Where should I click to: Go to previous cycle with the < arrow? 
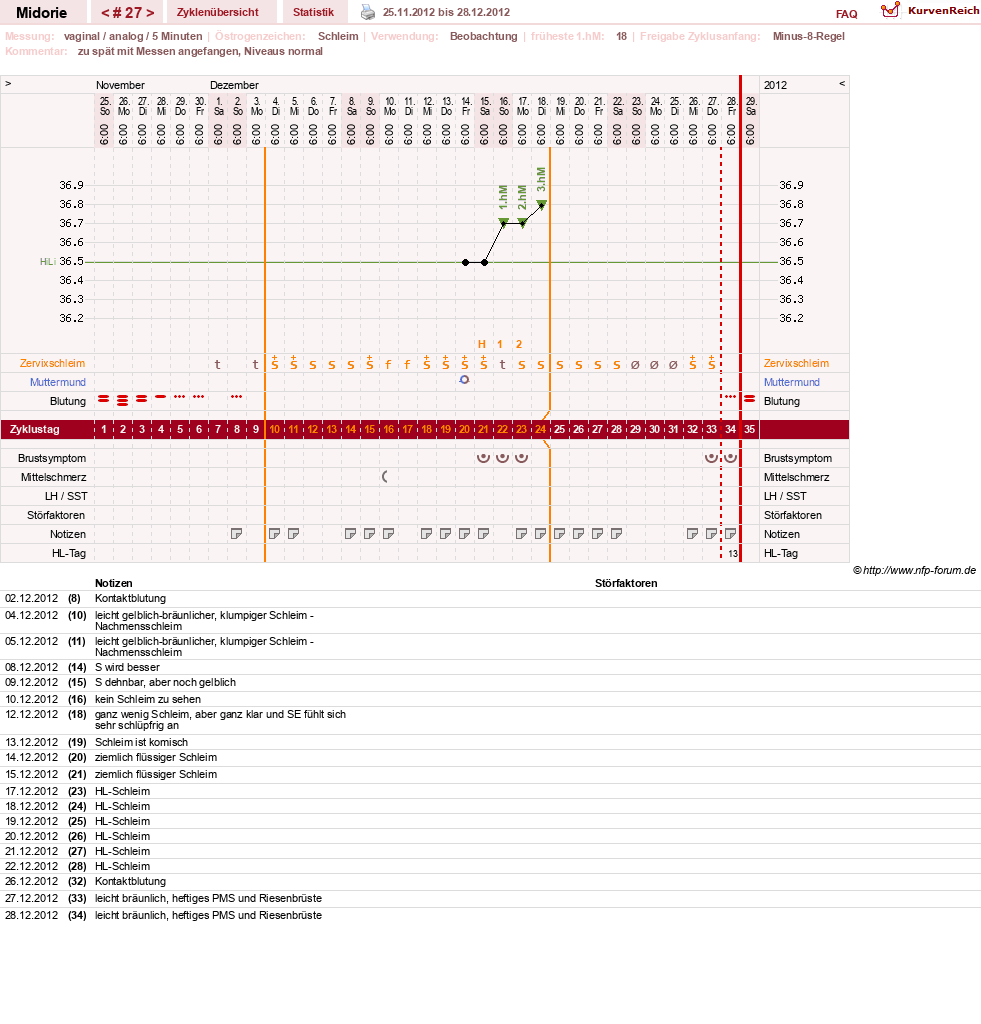pos(105,12)
